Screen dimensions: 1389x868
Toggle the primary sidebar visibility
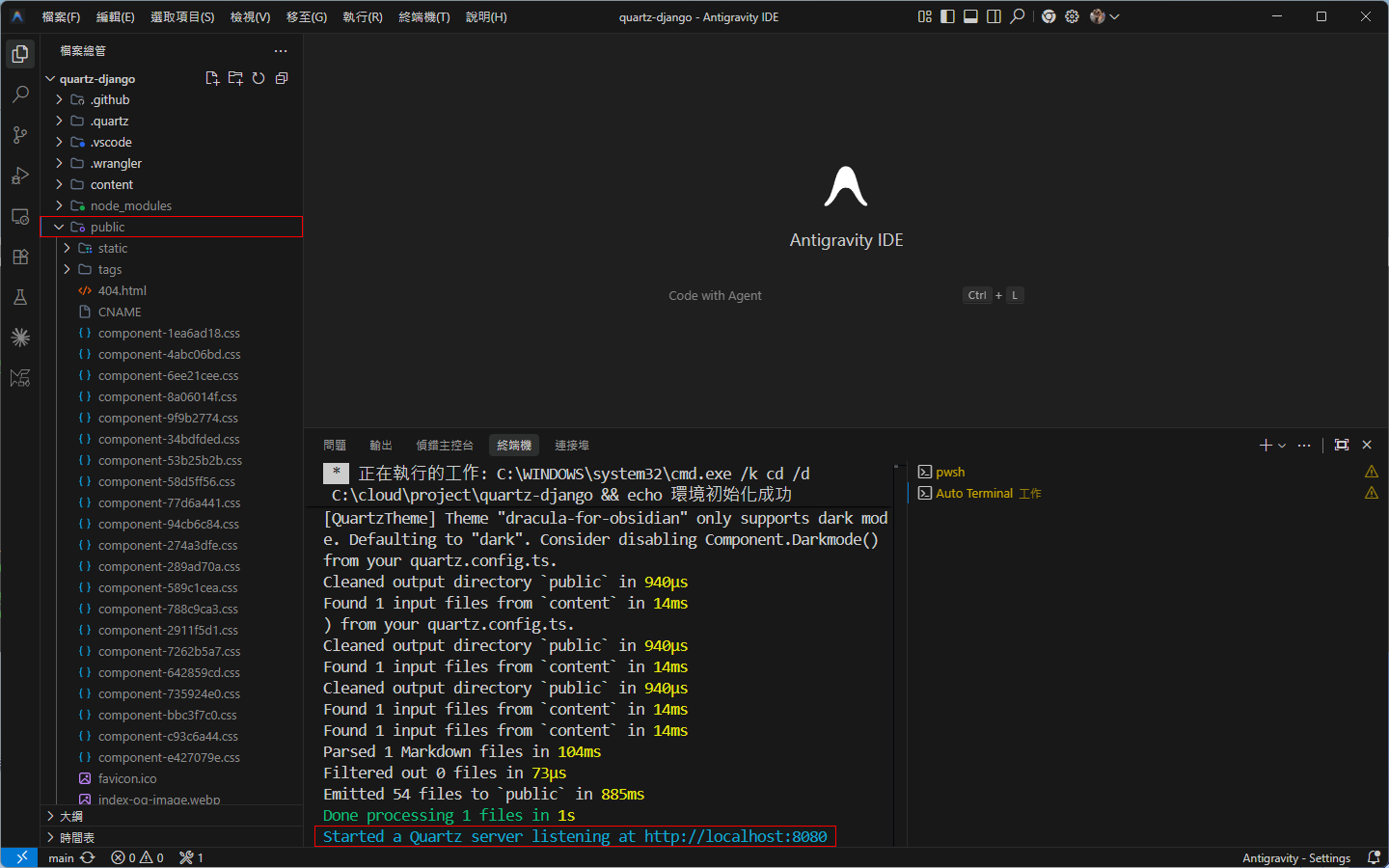(x=947, y=16)
